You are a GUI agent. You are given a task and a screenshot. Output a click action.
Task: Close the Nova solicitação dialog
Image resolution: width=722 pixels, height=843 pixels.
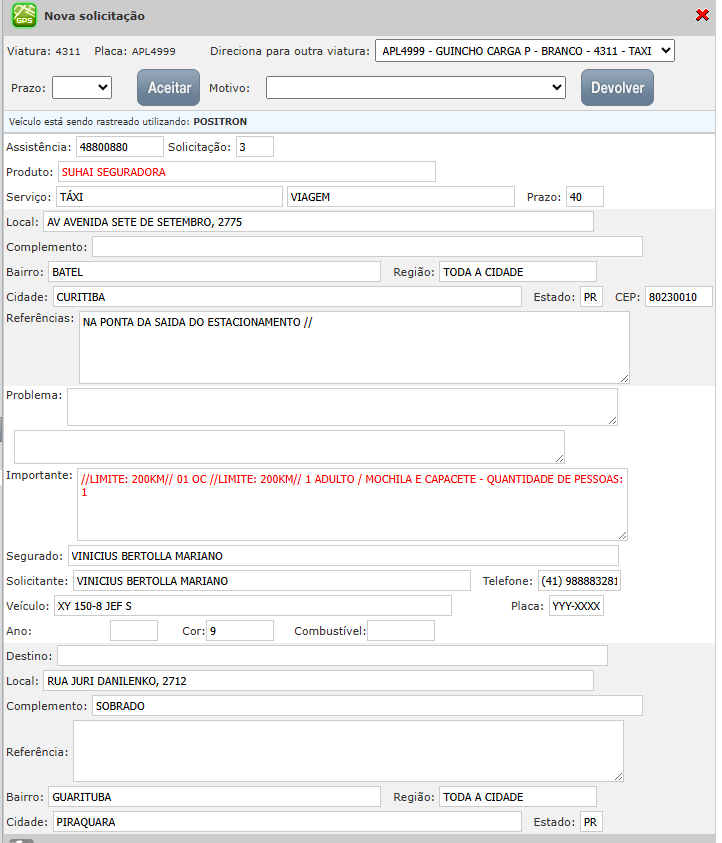pyautogui.click(x=702, y=15)
